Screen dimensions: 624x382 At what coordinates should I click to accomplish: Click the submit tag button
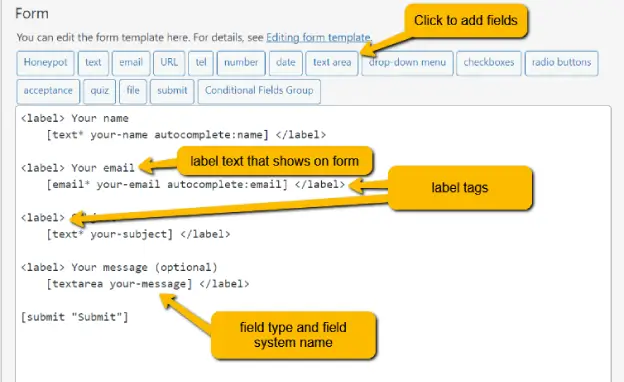point(172,91)
